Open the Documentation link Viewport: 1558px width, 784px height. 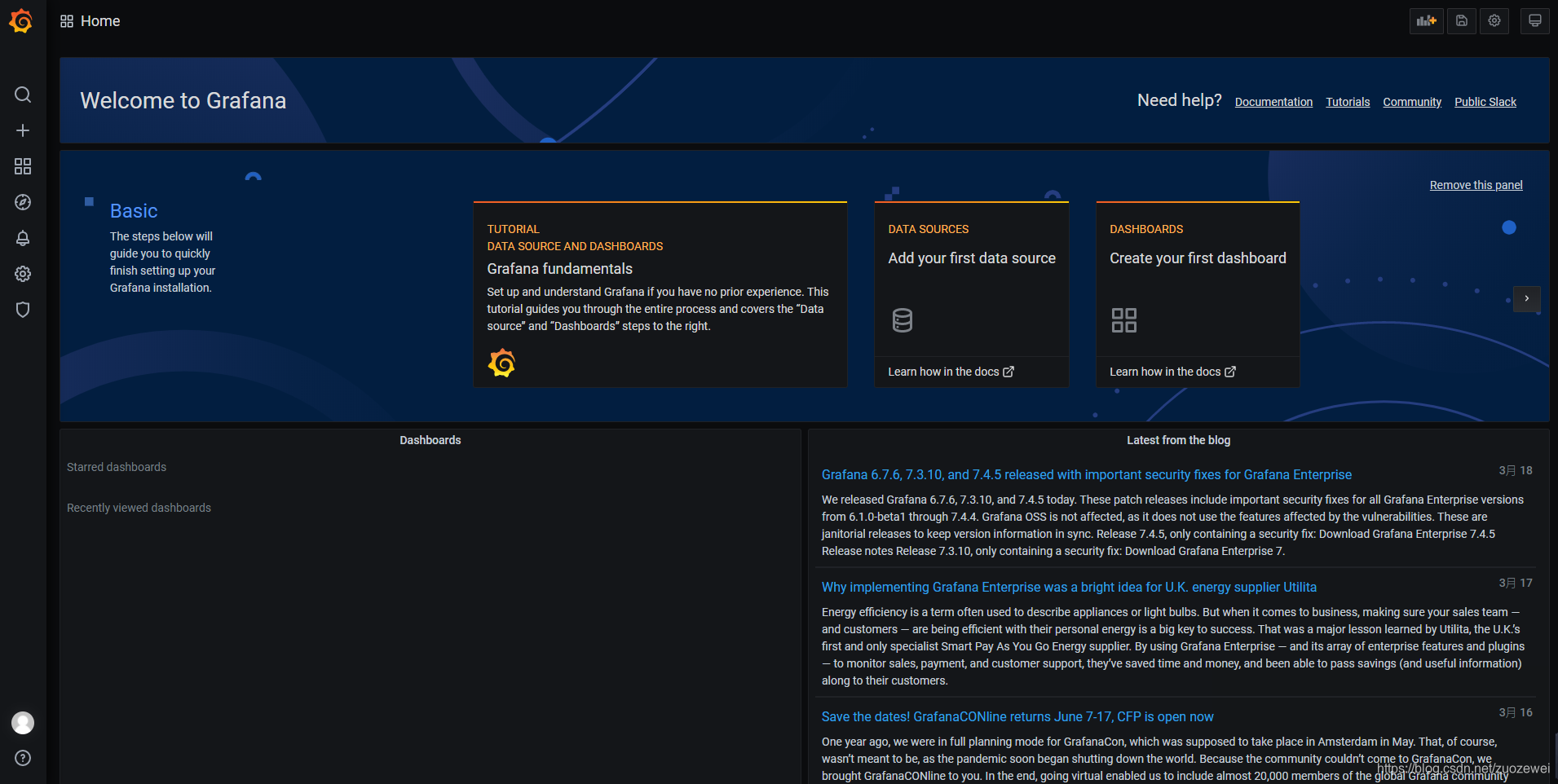1273,101
